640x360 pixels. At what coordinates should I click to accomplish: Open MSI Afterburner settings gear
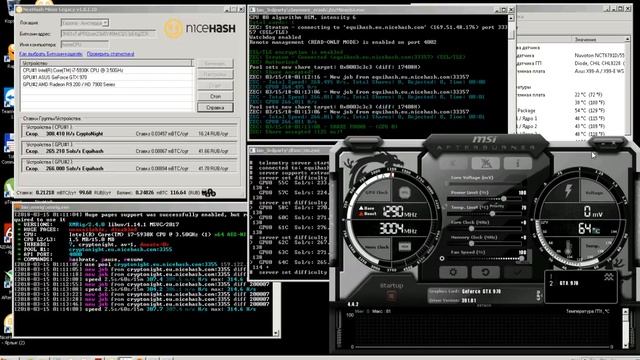453,272
